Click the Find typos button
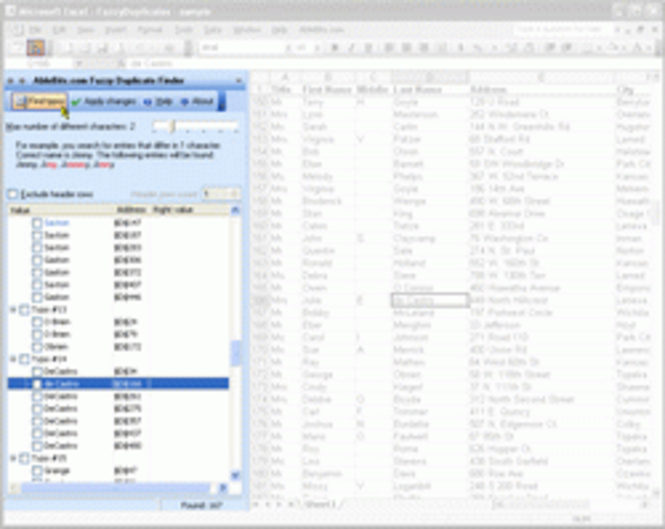This screenshot has width=665, height=529. pyautogui.click(x=39, y=101)
